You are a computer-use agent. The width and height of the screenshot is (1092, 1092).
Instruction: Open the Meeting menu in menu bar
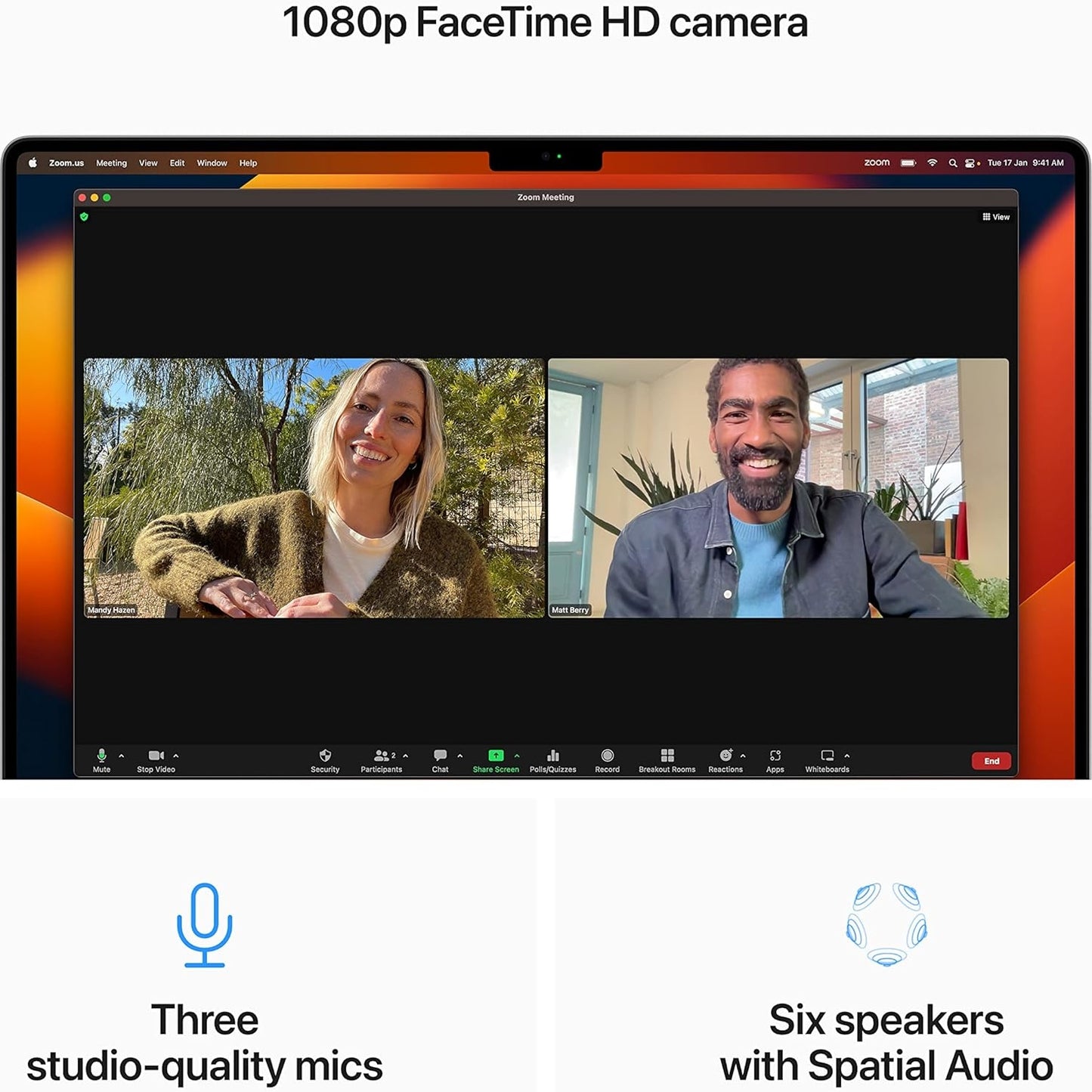[111, 163]
